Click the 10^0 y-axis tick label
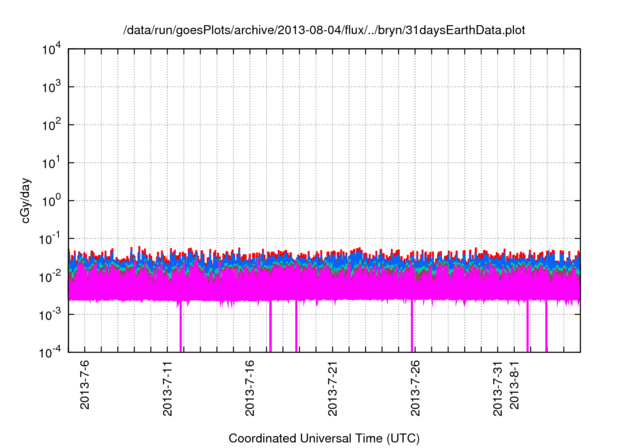Viewport: 640px width, 448px height. point(52,201)
